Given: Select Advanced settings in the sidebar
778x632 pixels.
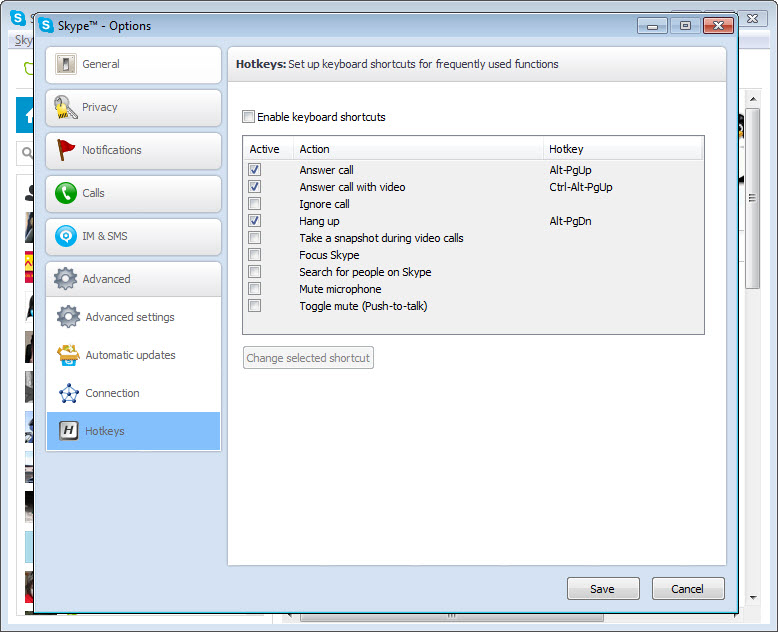Looking at the screenshot, I should (133, 317).
